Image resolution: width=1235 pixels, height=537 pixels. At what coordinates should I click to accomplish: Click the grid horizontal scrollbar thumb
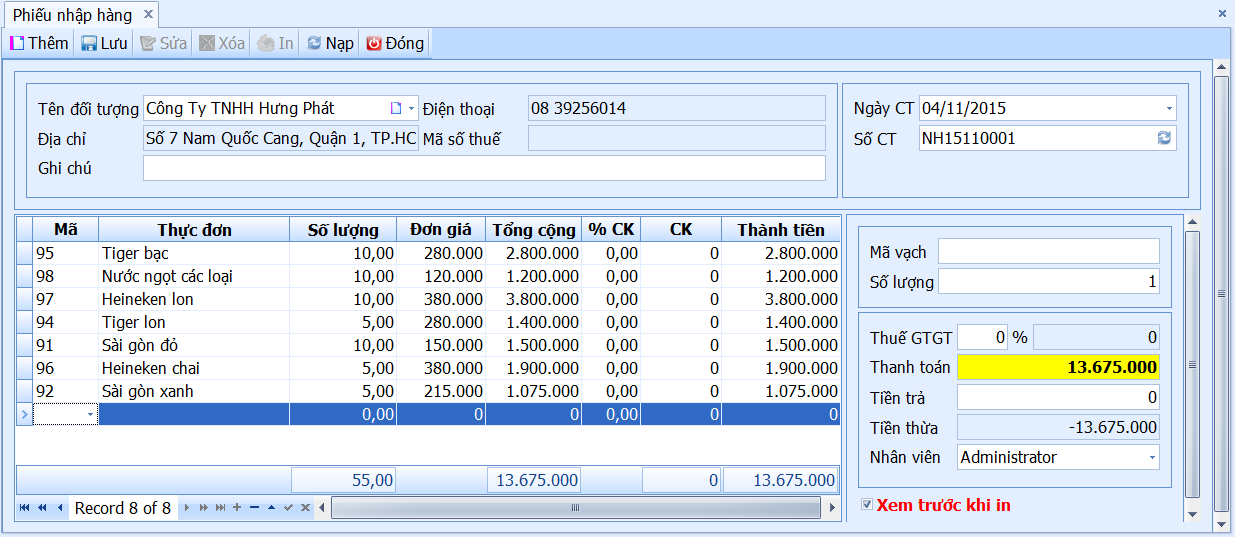(576, 508)
